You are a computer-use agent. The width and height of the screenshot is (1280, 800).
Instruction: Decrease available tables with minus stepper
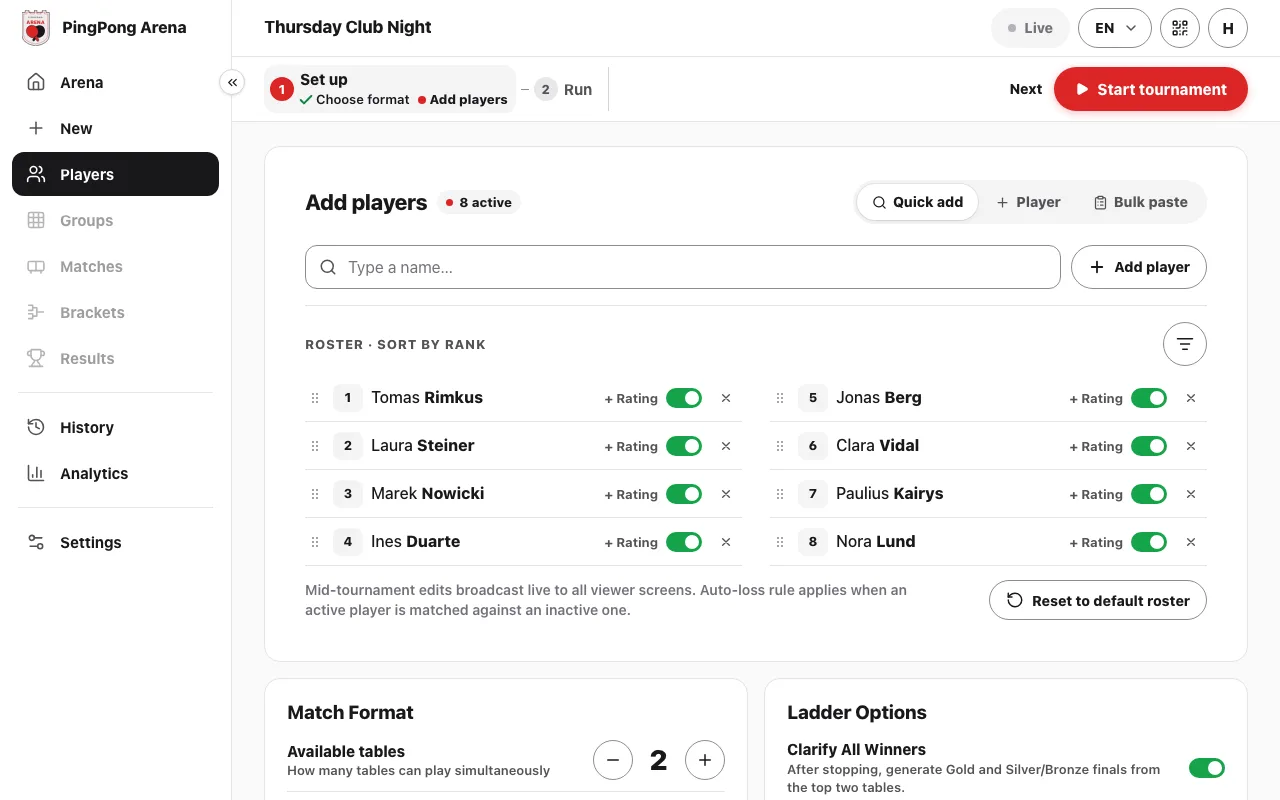613,760
